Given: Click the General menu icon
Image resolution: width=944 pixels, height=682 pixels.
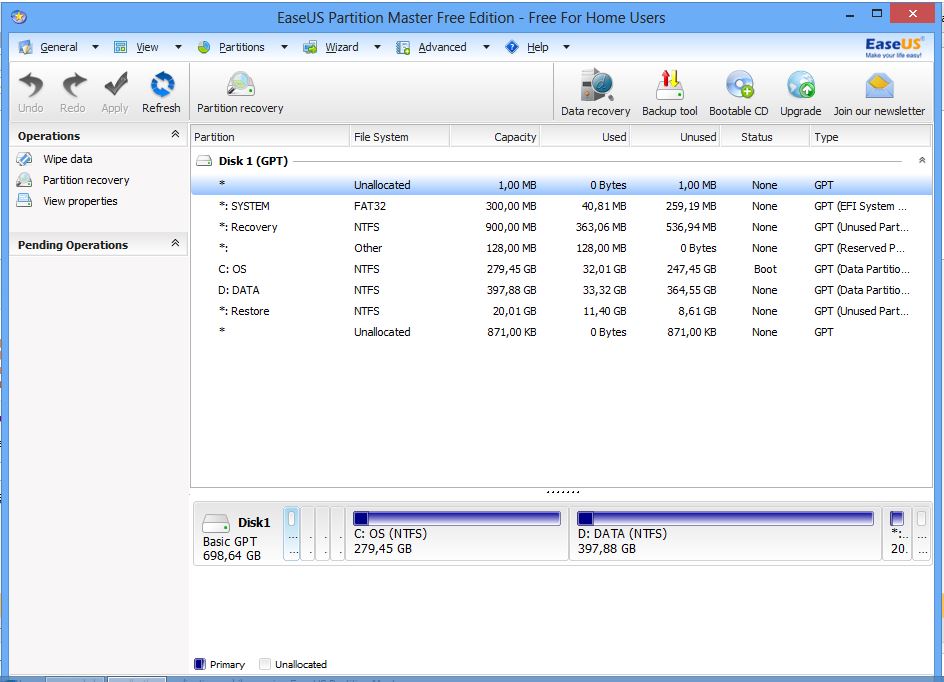Looking at the screenshot, I should [25, 47].
